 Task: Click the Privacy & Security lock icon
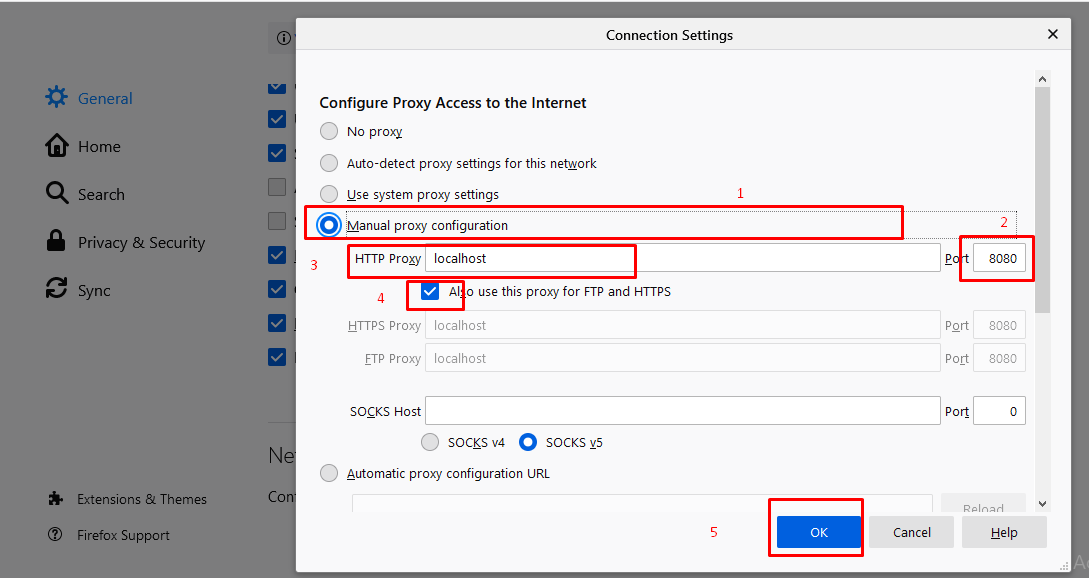(x=57, y=241)
